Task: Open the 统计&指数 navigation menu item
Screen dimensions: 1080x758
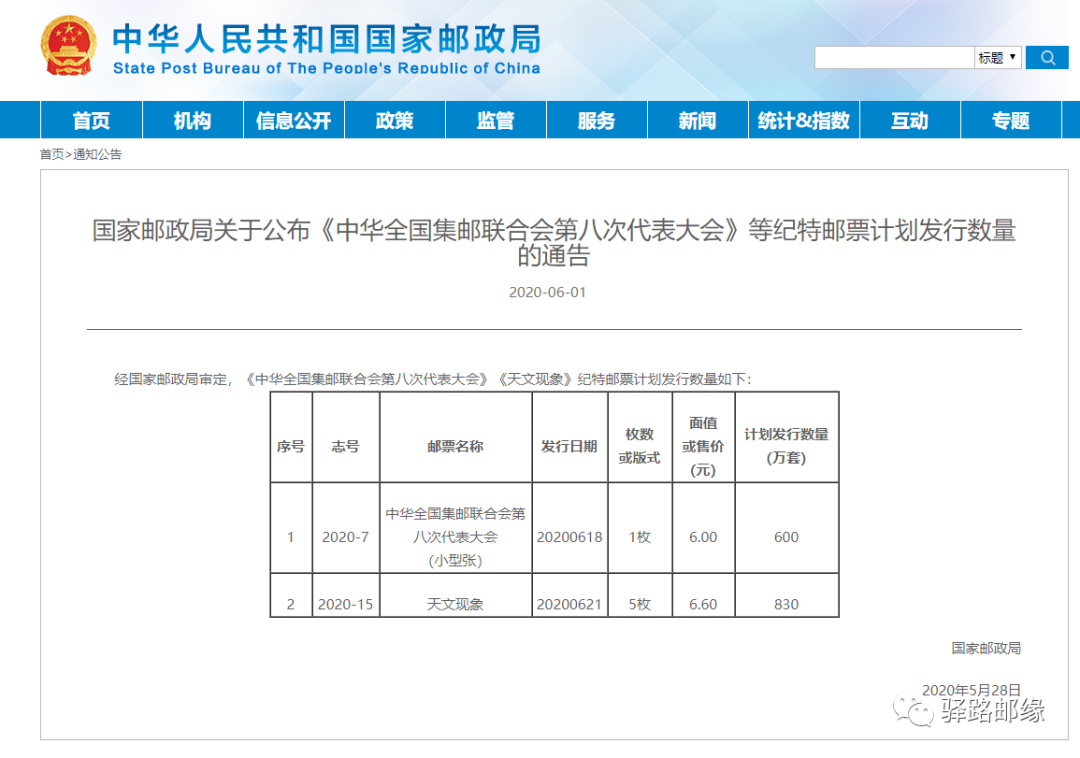Action: [804, 120]
